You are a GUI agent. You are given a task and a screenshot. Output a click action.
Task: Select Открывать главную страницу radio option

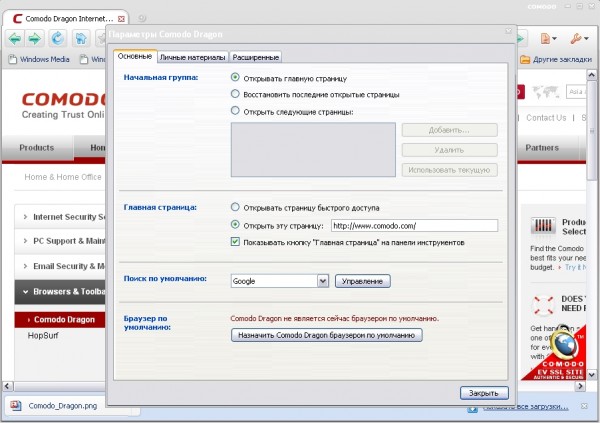click(235, 77)
